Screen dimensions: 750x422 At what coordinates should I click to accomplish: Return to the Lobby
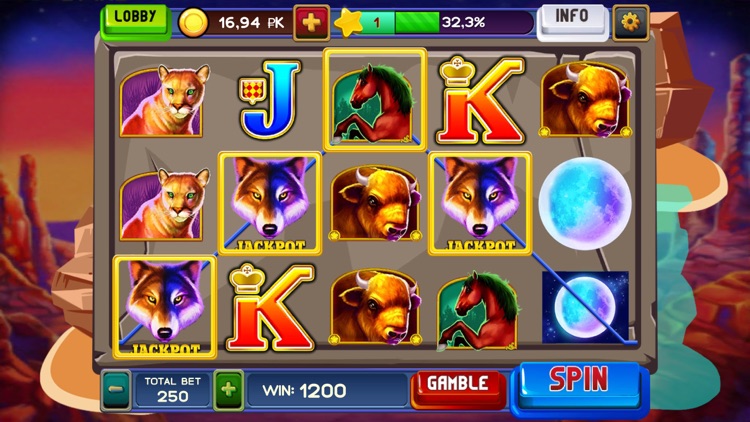(x=135, y=20)
